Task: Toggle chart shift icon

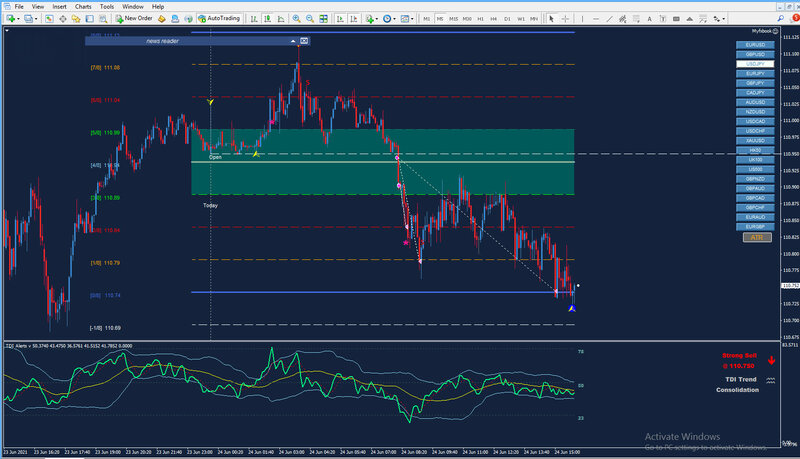Action: (x=353, y=19)
